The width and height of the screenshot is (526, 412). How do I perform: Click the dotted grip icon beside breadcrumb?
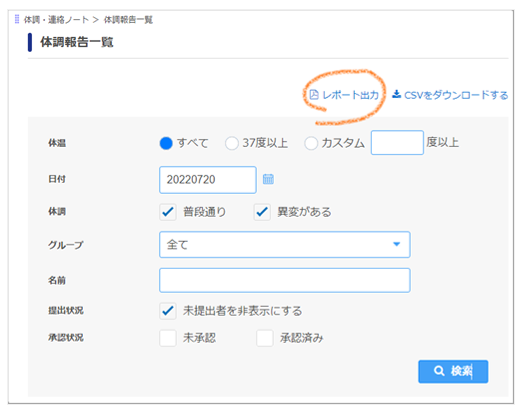click(x=17, y=19)
